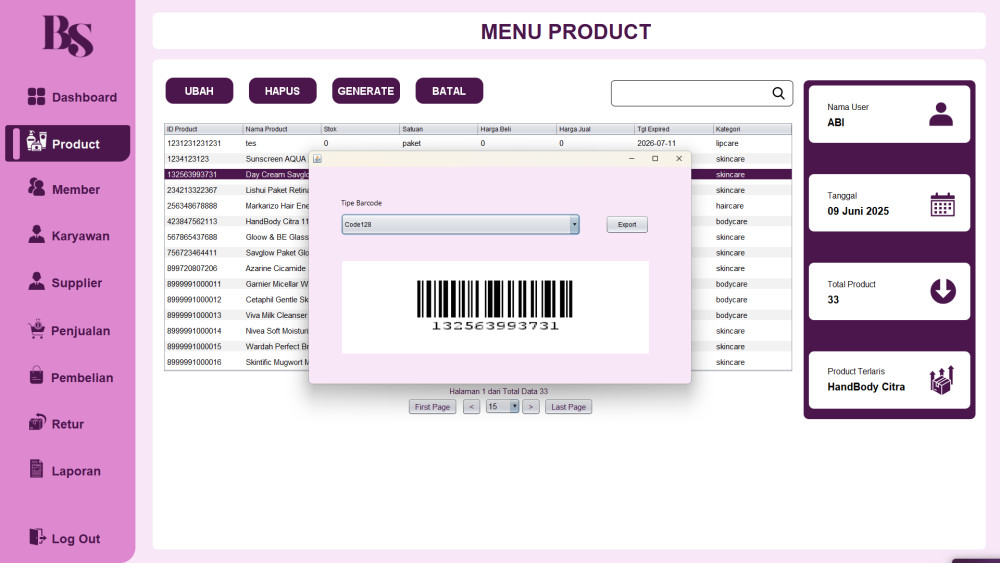Open Dashboard via its grid icon
1000x563 pixels.
click(x=36, y=96)
